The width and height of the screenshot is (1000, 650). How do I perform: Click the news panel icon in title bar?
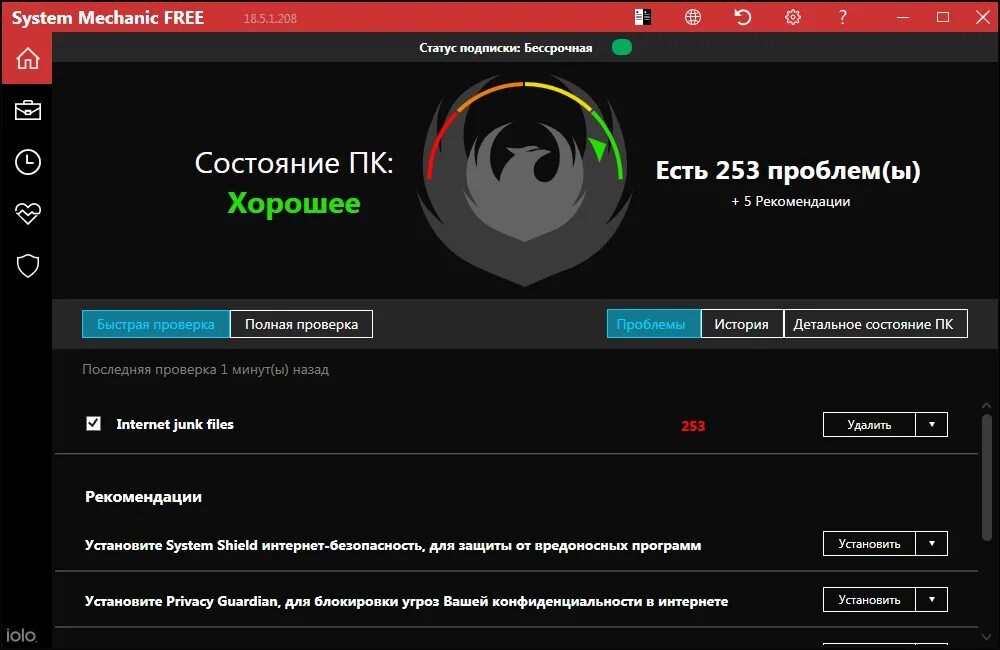coord(643,17)
